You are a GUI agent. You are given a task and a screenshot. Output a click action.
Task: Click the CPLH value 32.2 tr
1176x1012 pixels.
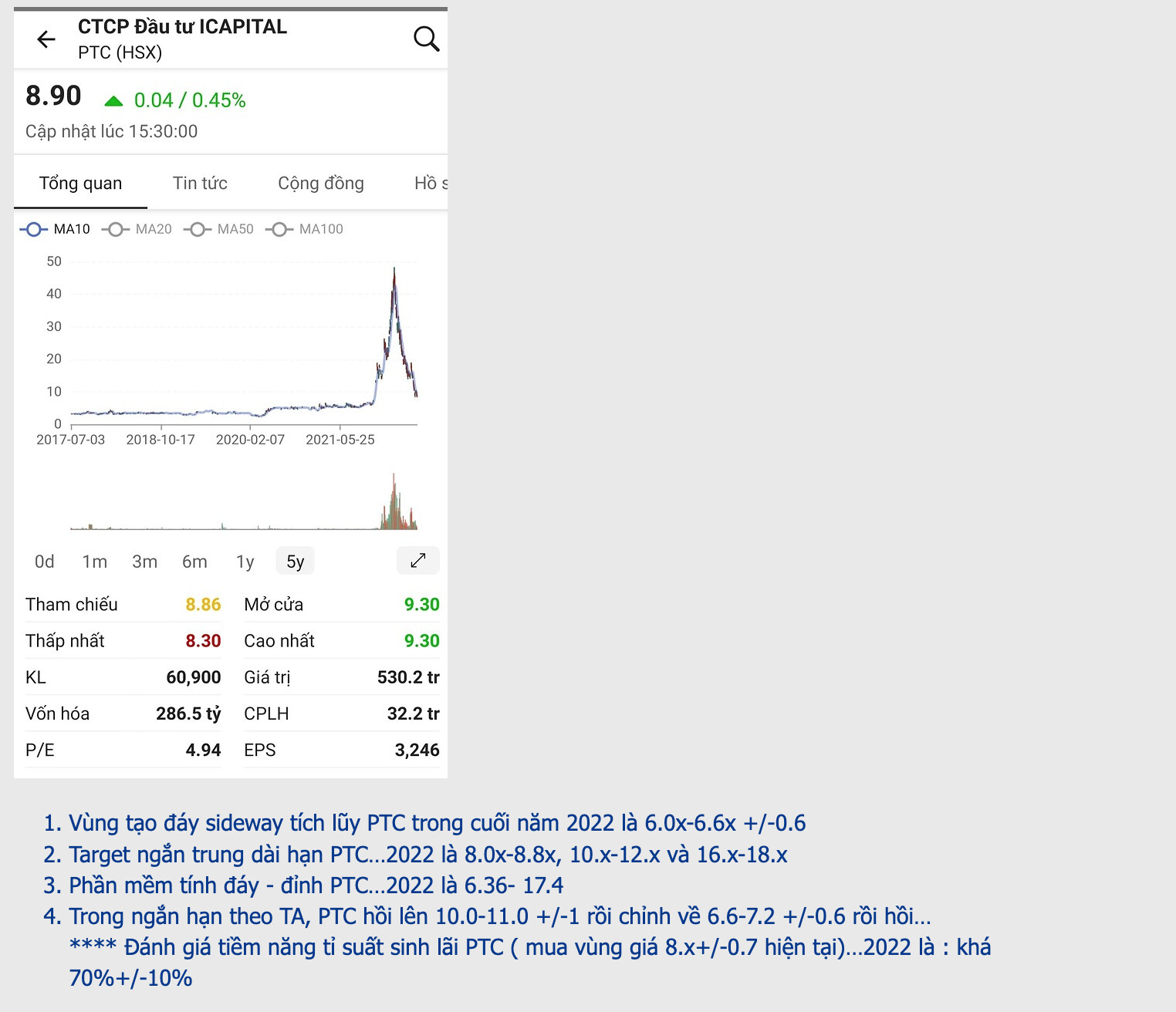click(413, 713)
